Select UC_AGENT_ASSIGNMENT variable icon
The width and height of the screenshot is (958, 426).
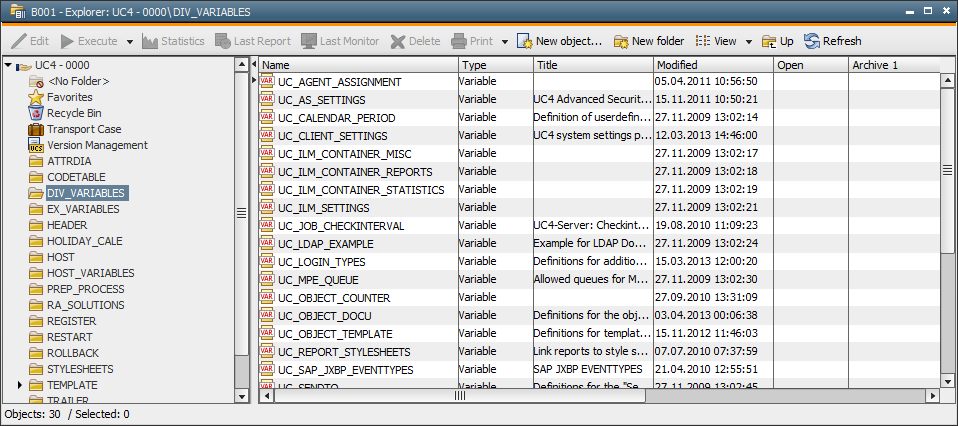pyautogui.click(x=267, y=81)
